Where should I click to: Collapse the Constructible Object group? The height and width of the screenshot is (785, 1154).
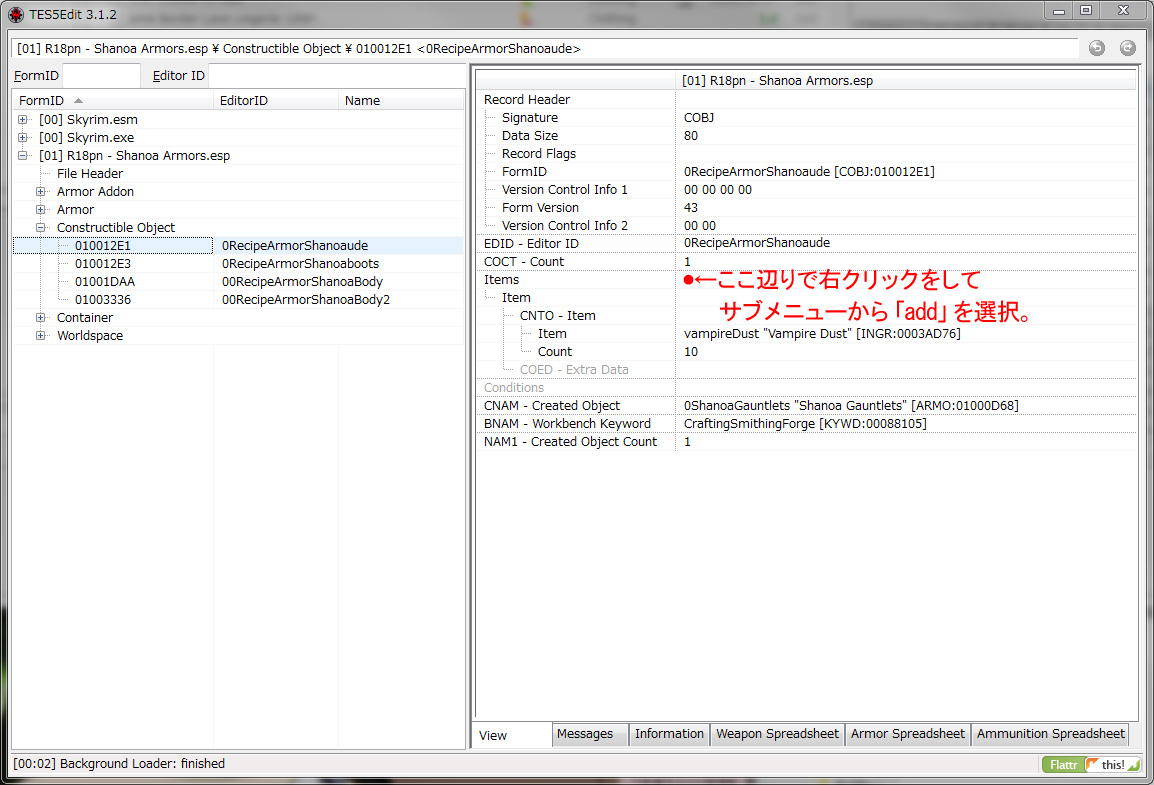[40, 228]
